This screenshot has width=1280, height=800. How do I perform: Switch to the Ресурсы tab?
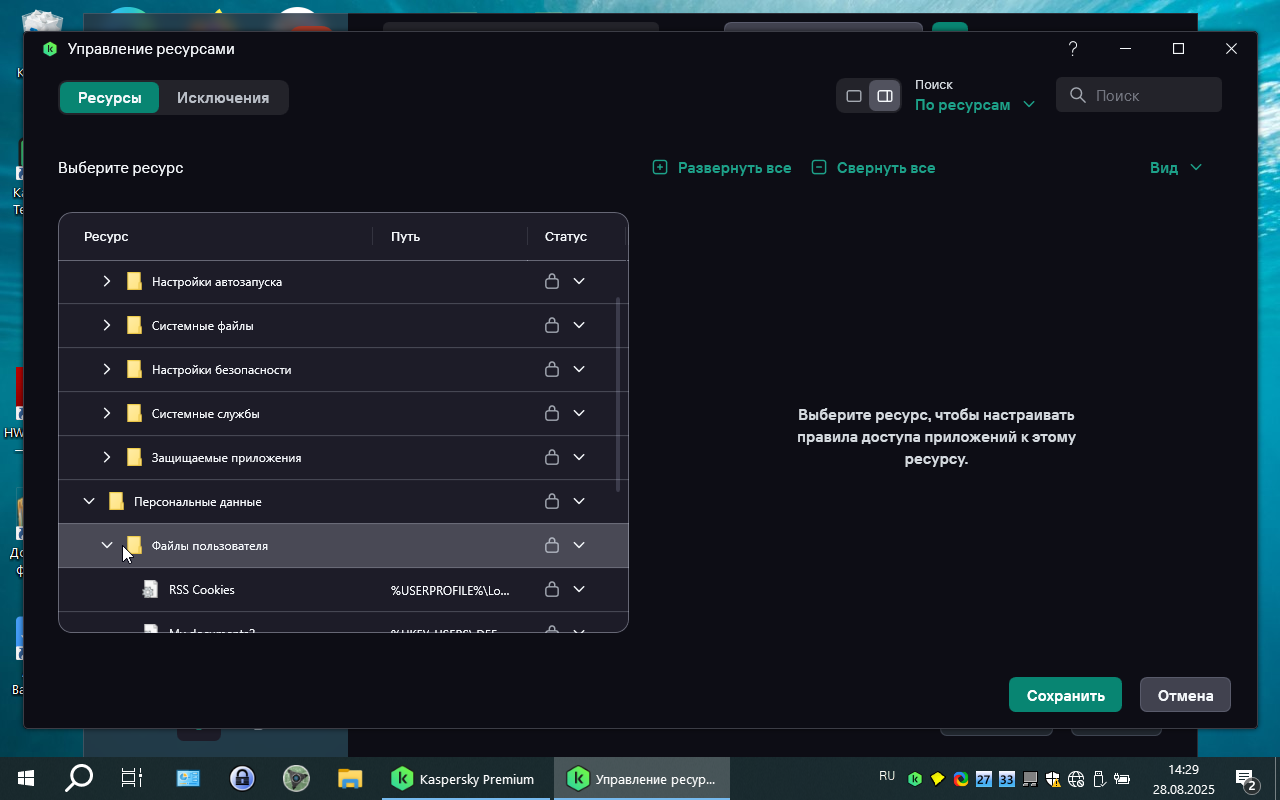click(x=109, y=98)
